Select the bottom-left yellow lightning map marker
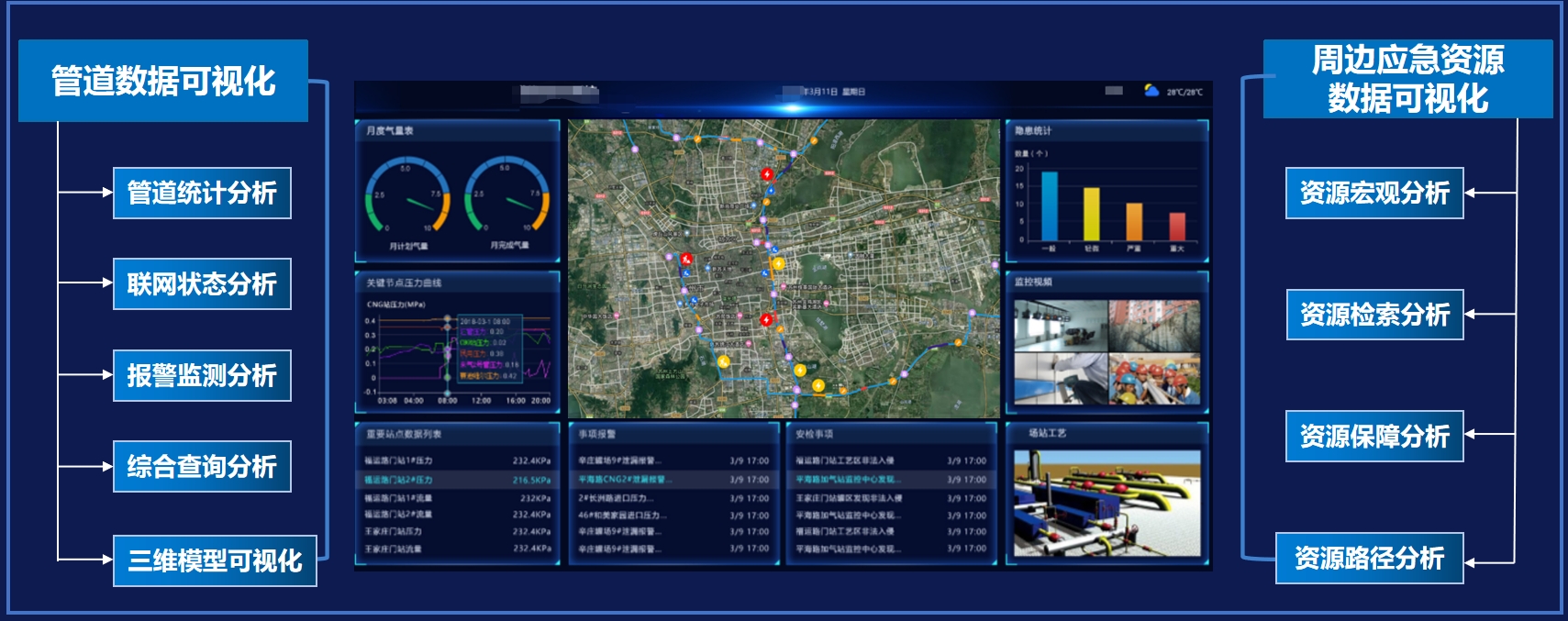This screenshot has height=621, width=1568. [x=723, y=360]
